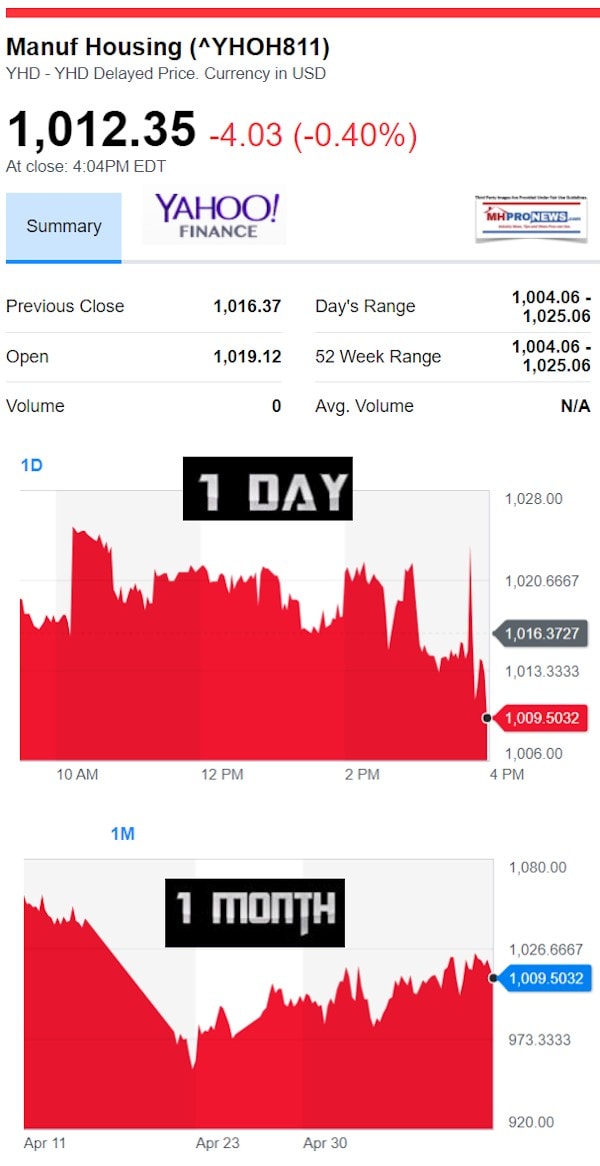The image size is (600, 1166).
Task: Click the Apr 23 axis label
Action: [218, 1143]
